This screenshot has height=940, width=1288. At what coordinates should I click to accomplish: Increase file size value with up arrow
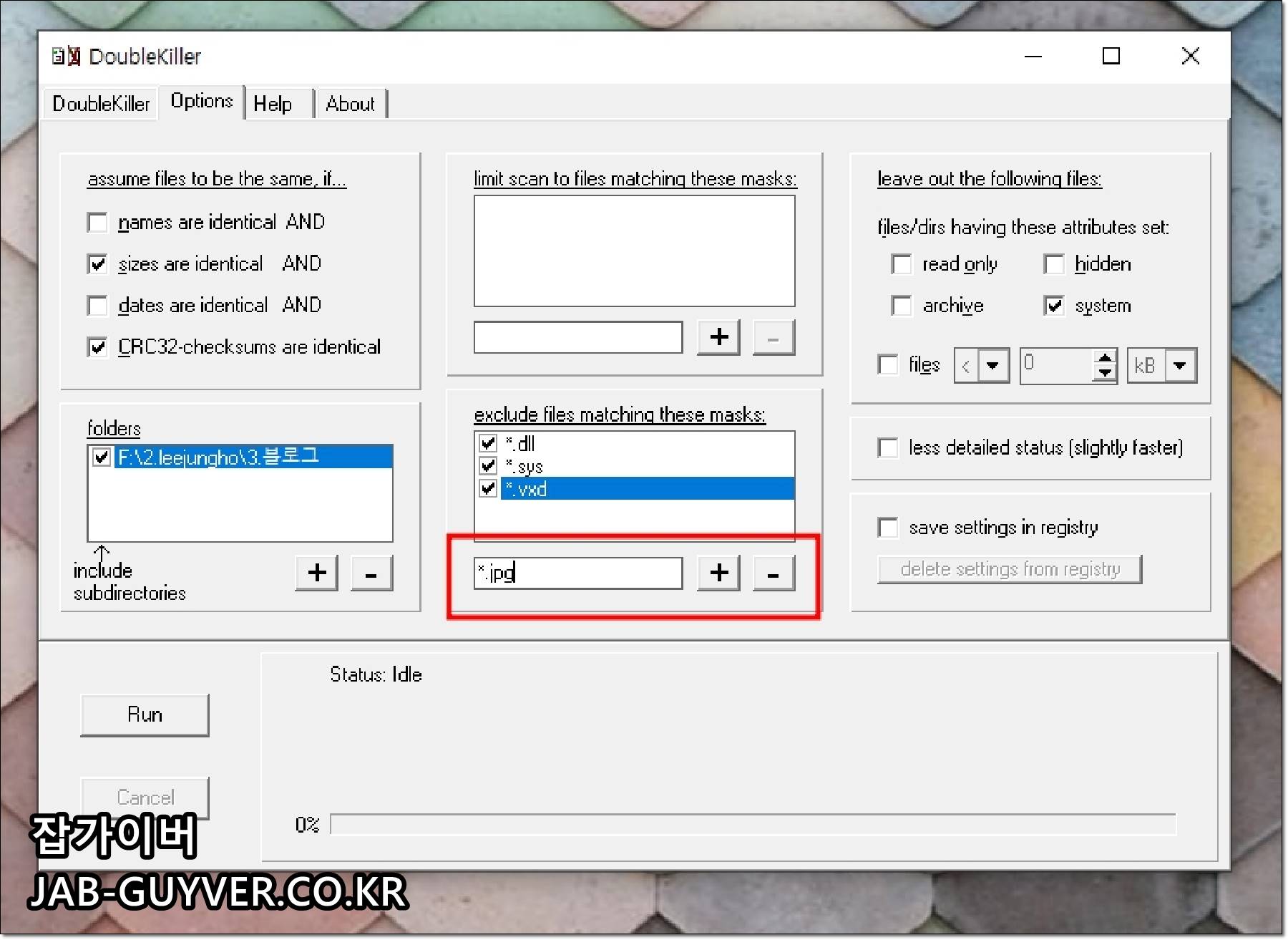click(1106, 357)
